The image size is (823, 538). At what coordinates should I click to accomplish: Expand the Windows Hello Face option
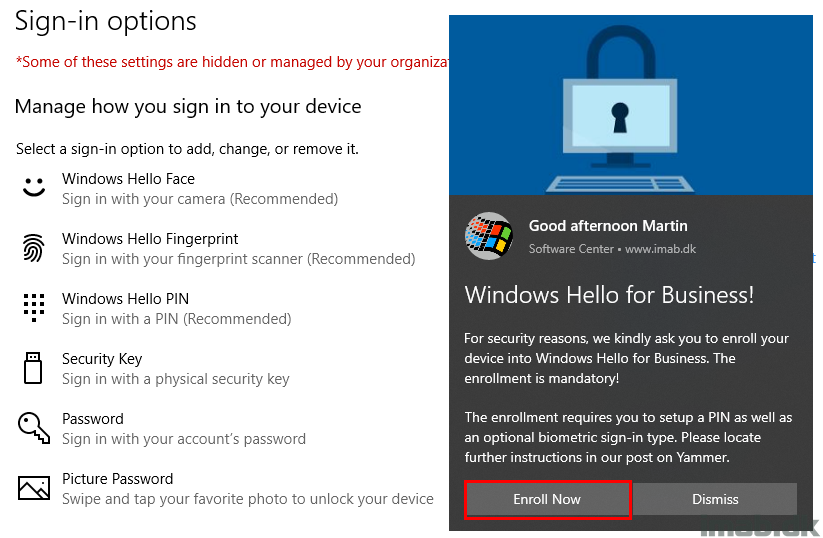click(x=200, y=188)
